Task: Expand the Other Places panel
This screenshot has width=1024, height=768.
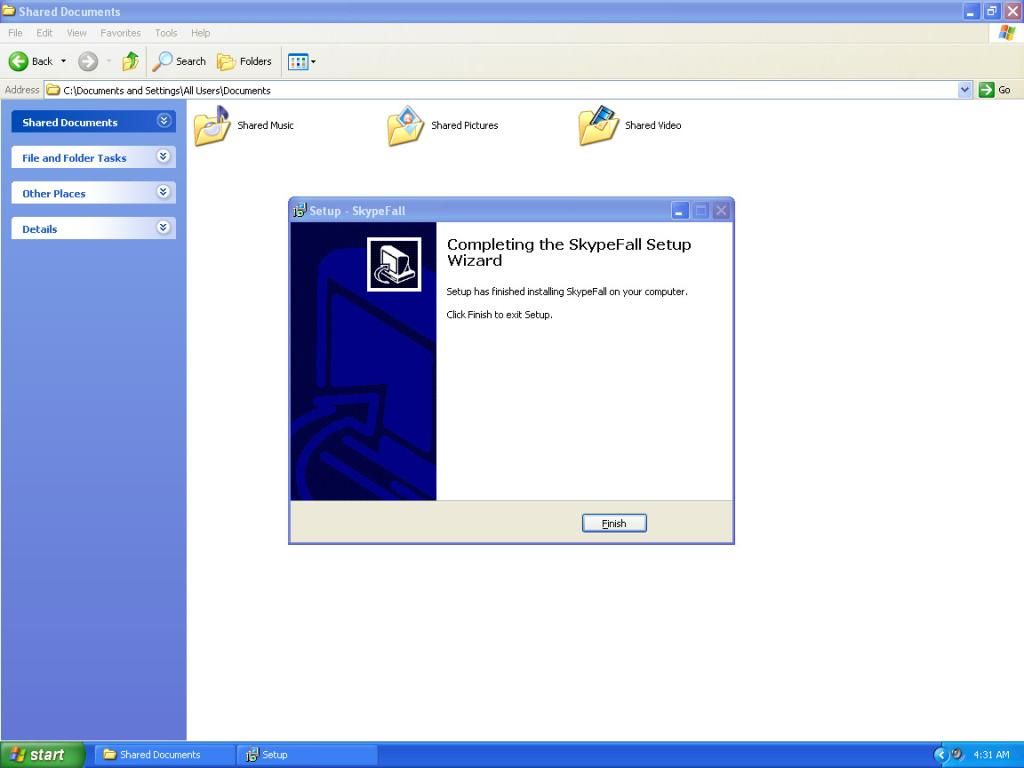Action: point(164,192)
